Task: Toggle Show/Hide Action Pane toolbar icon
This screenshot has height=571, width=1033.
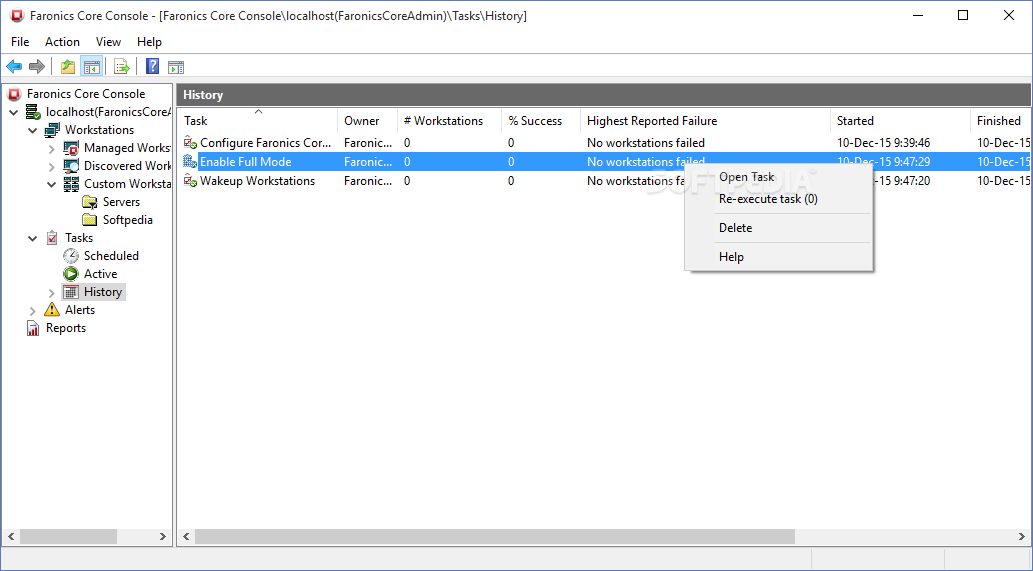Action: point(176,67)
